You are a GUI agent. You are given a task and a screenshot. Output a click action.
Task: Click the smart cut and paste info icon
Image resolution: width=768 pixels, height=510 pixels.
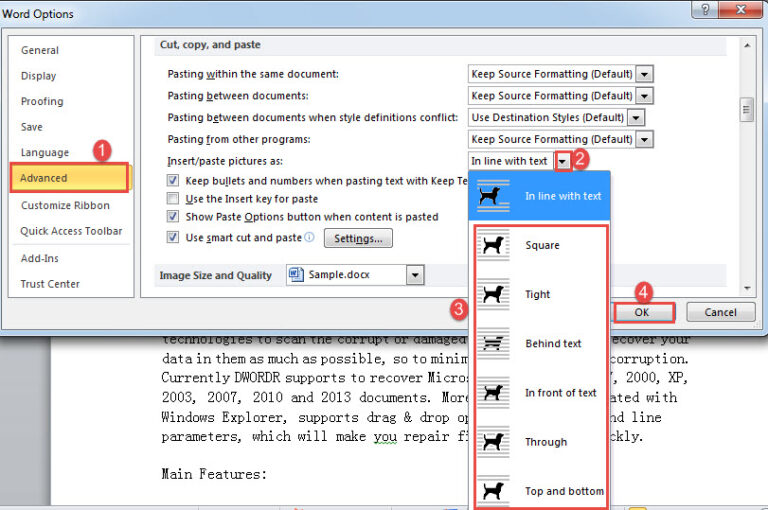tap(309, 237)
